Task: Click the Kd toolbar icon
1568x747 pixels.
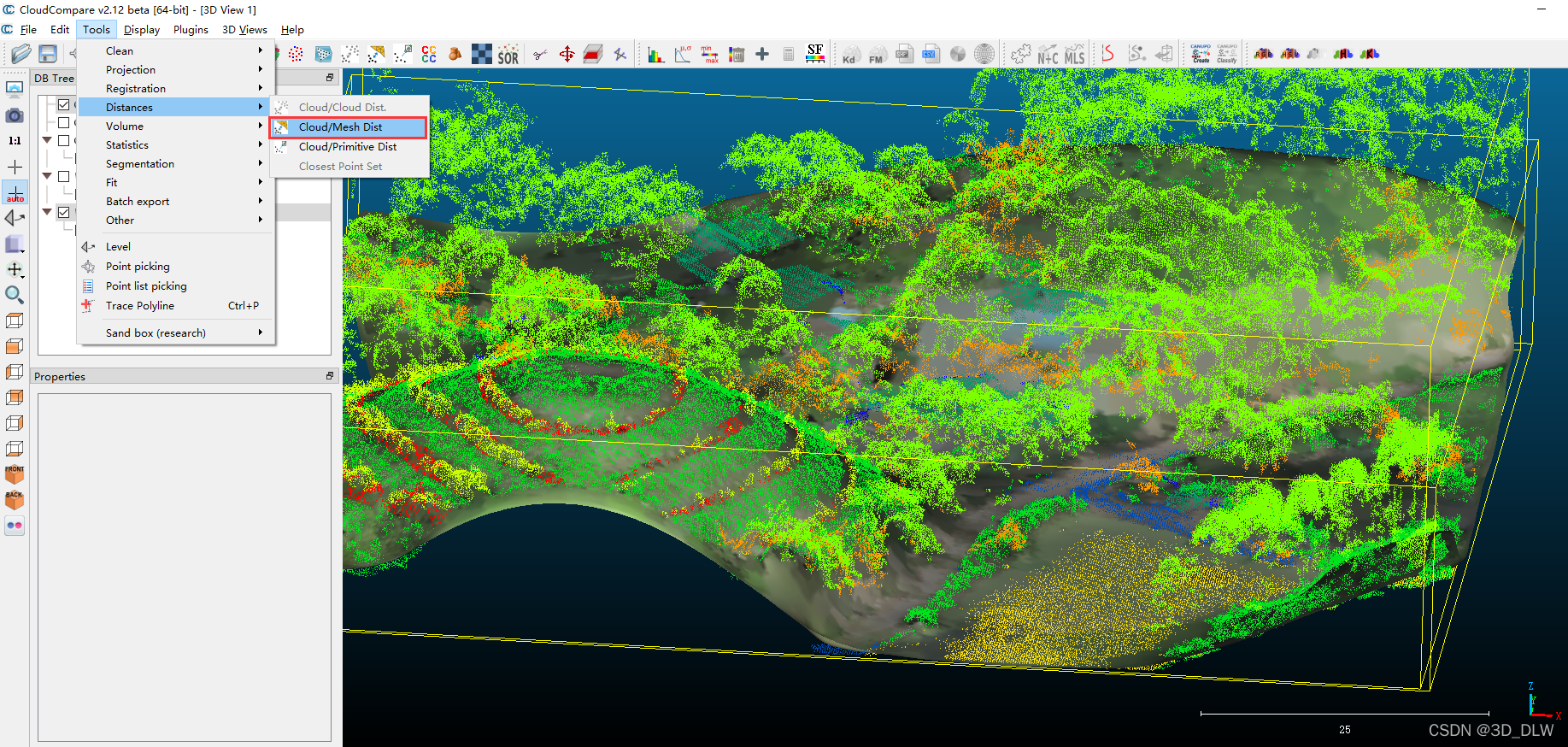Action: (849, 55)
